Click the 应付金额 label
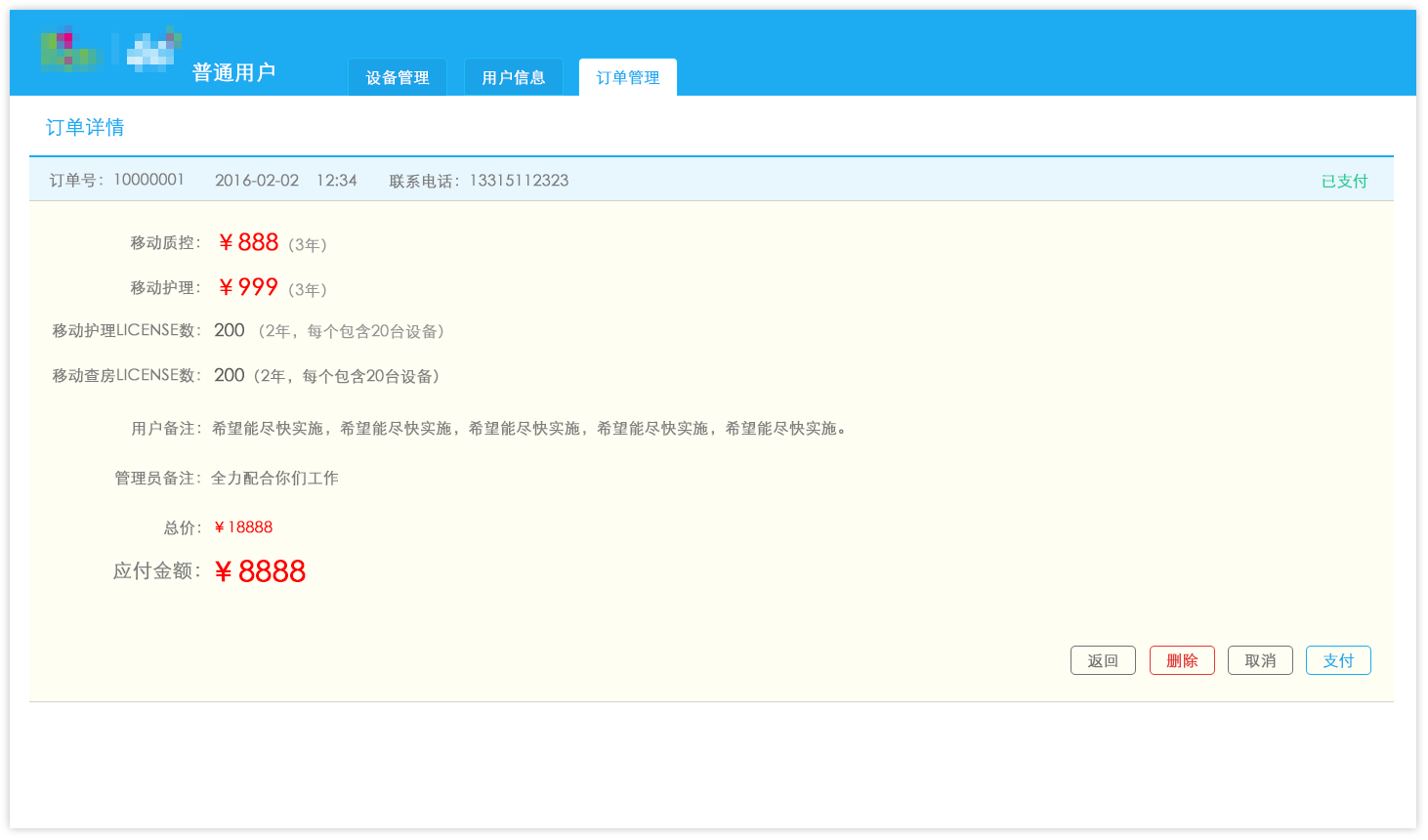1428x840 pixels. (156, 570)
